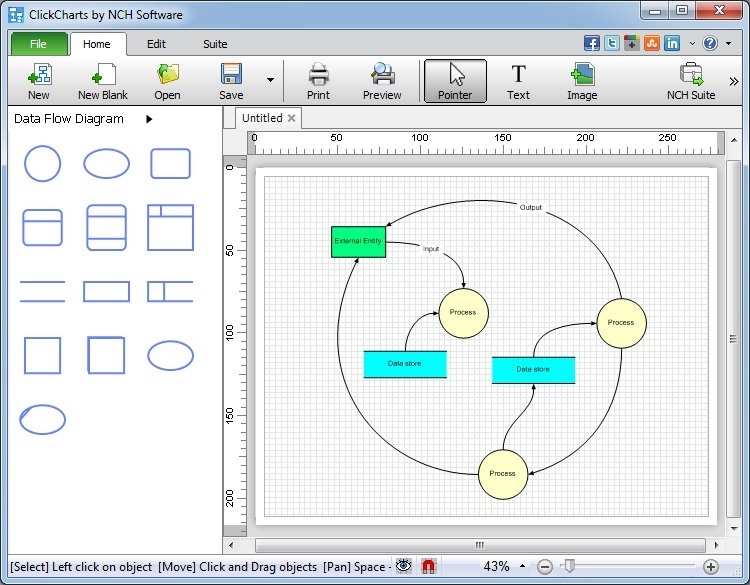750x585 pixels.
Task: Switch to the Suite tab
Action: click(215, 44)
